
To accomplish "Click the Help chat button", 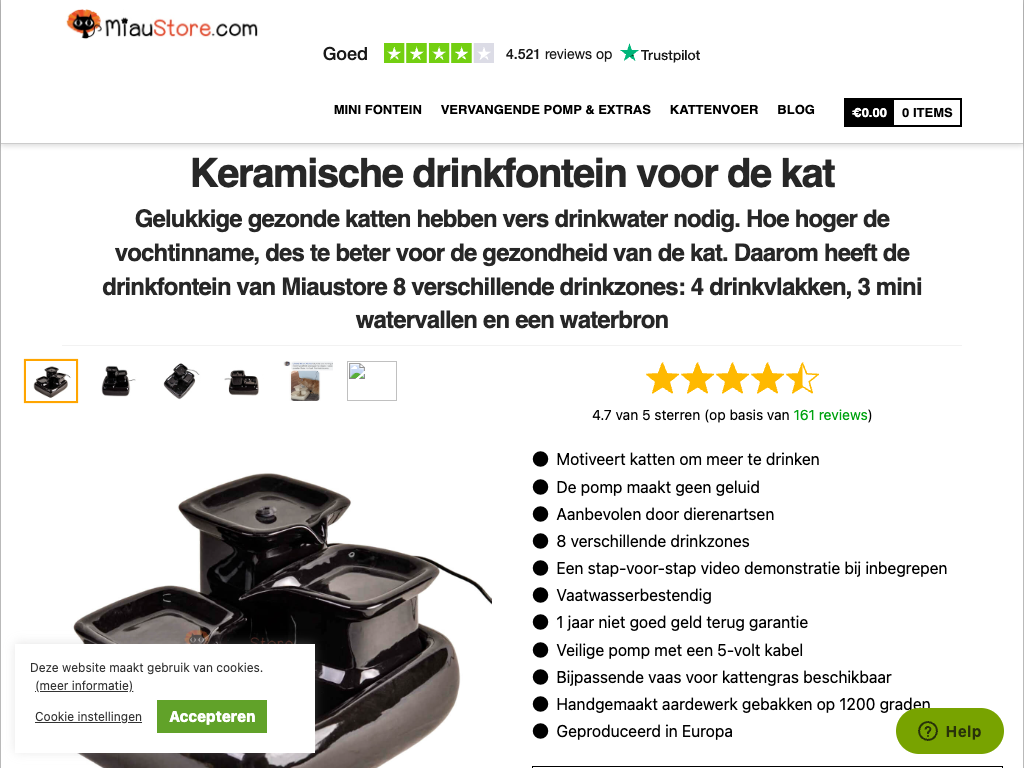I will coord(950,731).
